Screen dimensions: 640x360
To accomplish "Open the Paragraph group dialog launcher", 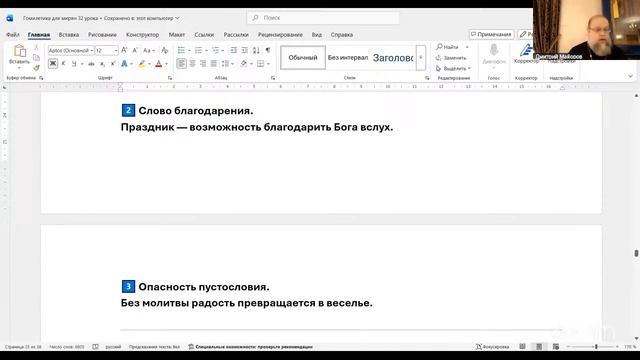I will (x=273, y=78).
